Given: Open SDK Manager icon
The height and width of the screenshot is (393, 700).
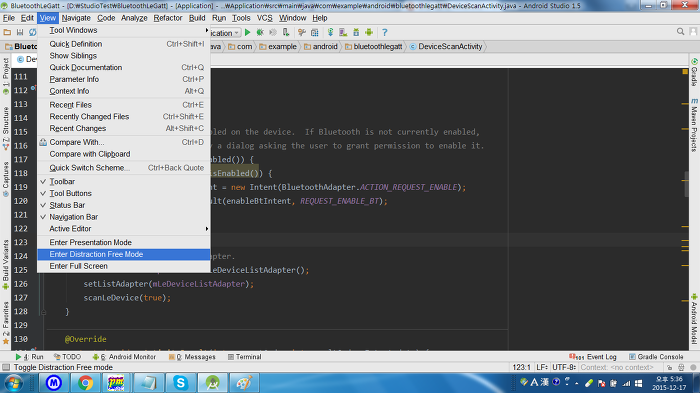Looking at the screenshot, I should point(356,32).
